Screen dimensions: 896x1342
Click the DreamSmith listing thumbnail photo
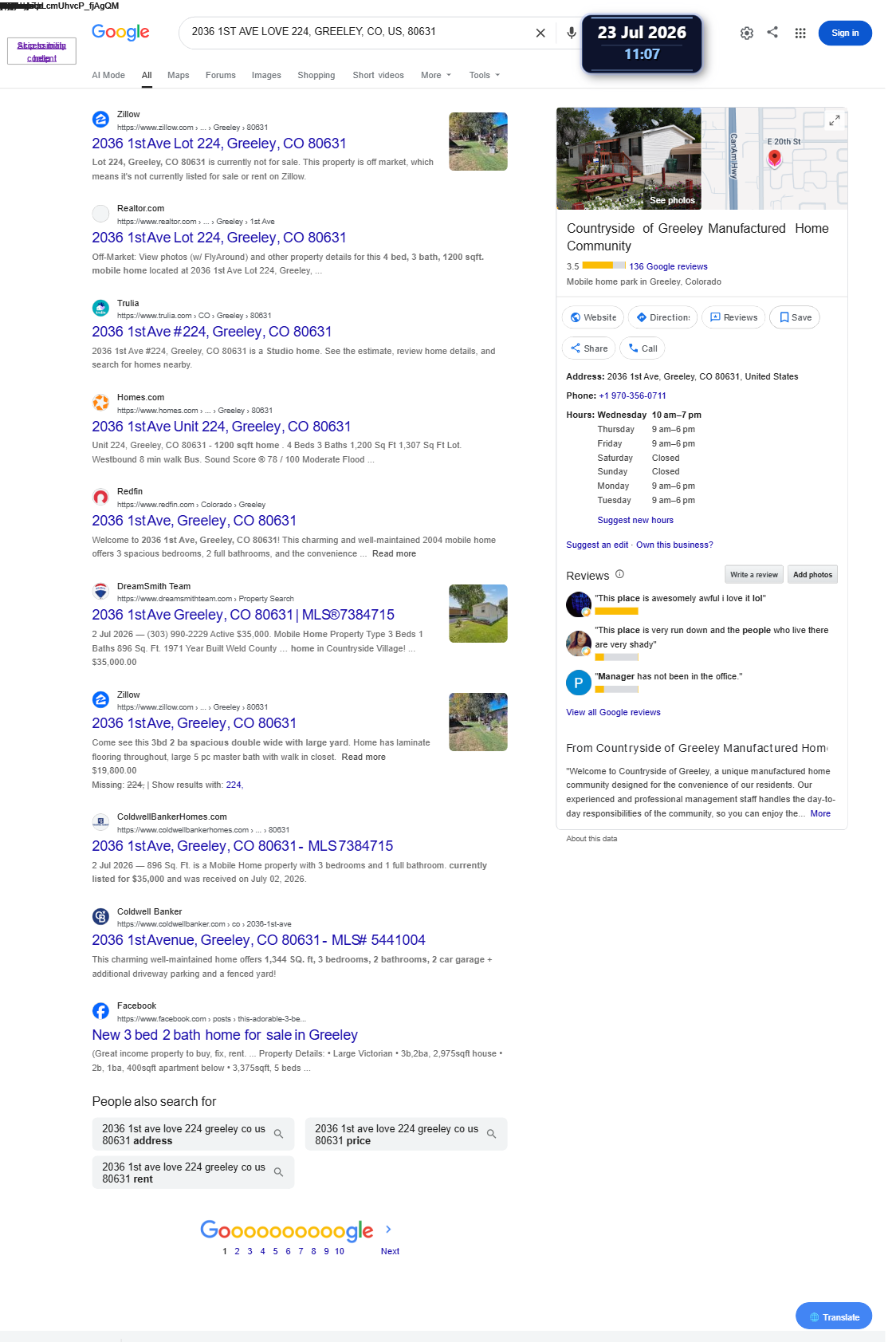[478, 613]
